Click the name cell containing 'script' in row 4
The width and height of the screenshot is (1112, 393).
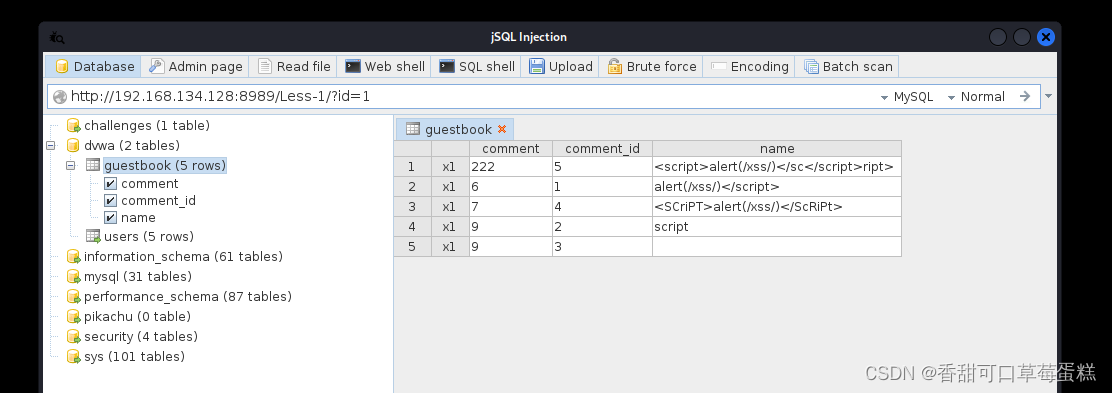click(777, 226)
